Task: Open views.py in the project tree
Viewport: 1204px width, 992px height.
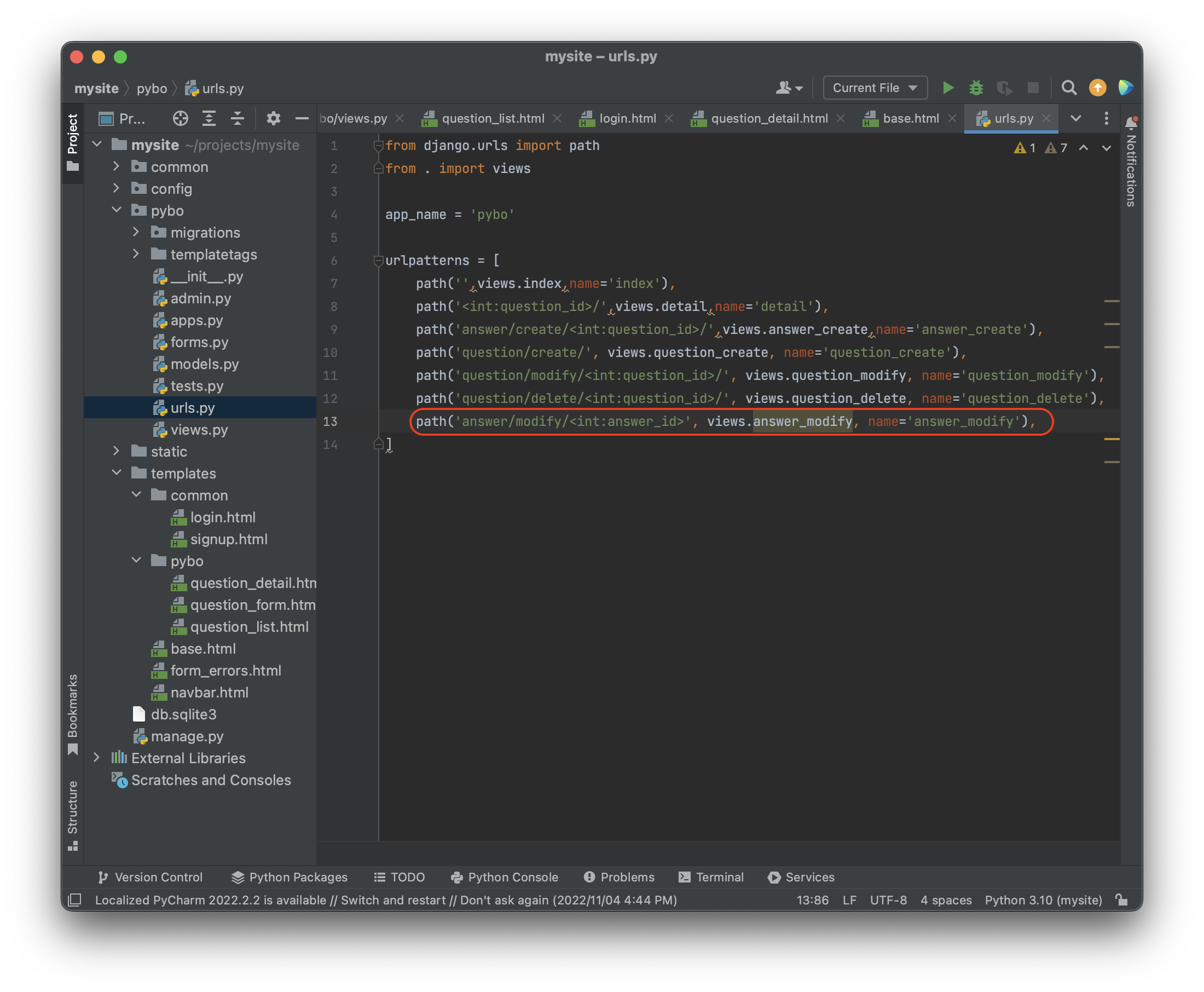Action: click(x=199, y=430)
